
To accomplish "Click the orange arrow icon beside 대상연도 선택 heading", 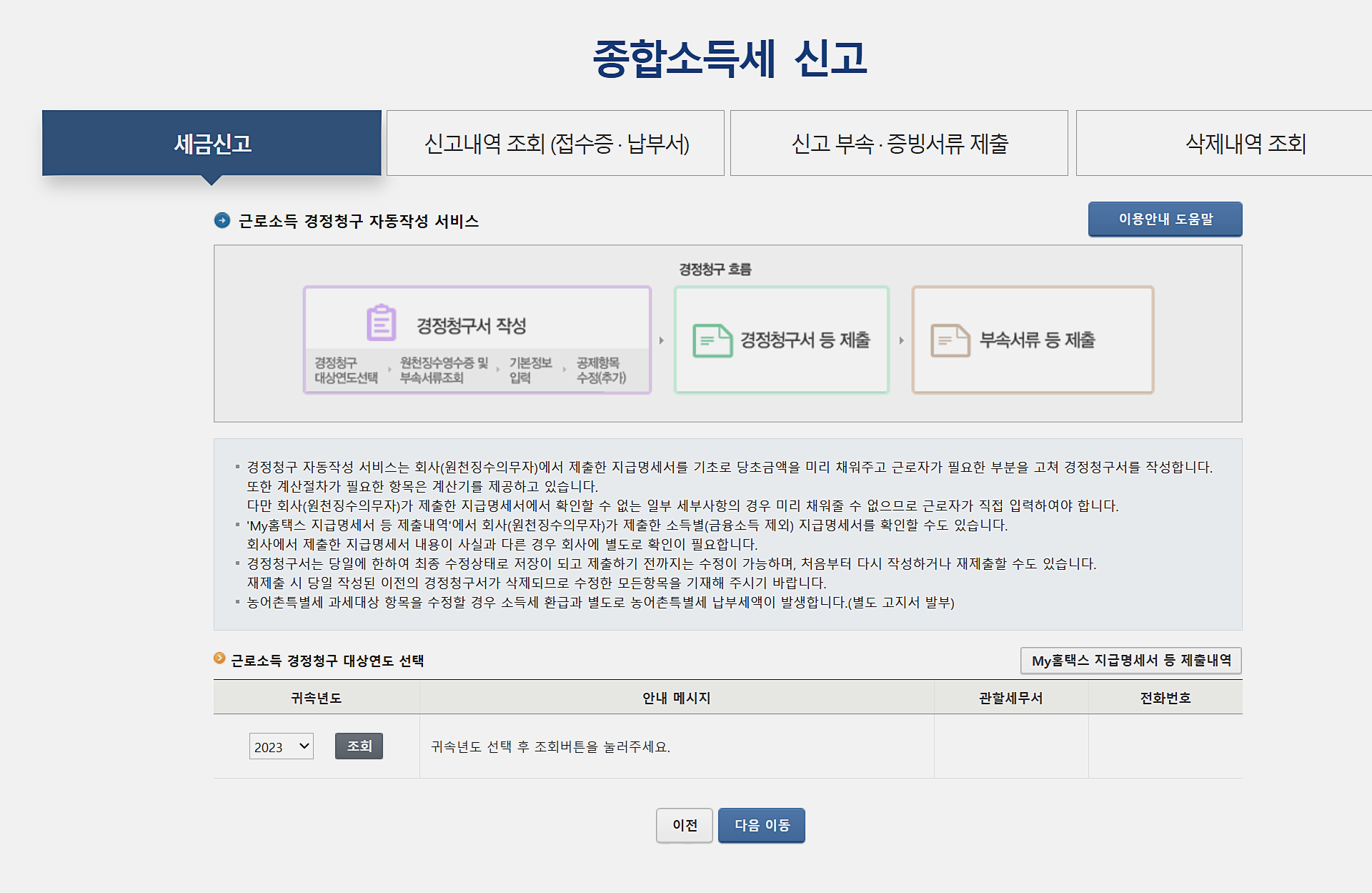I will pos(219,658).
